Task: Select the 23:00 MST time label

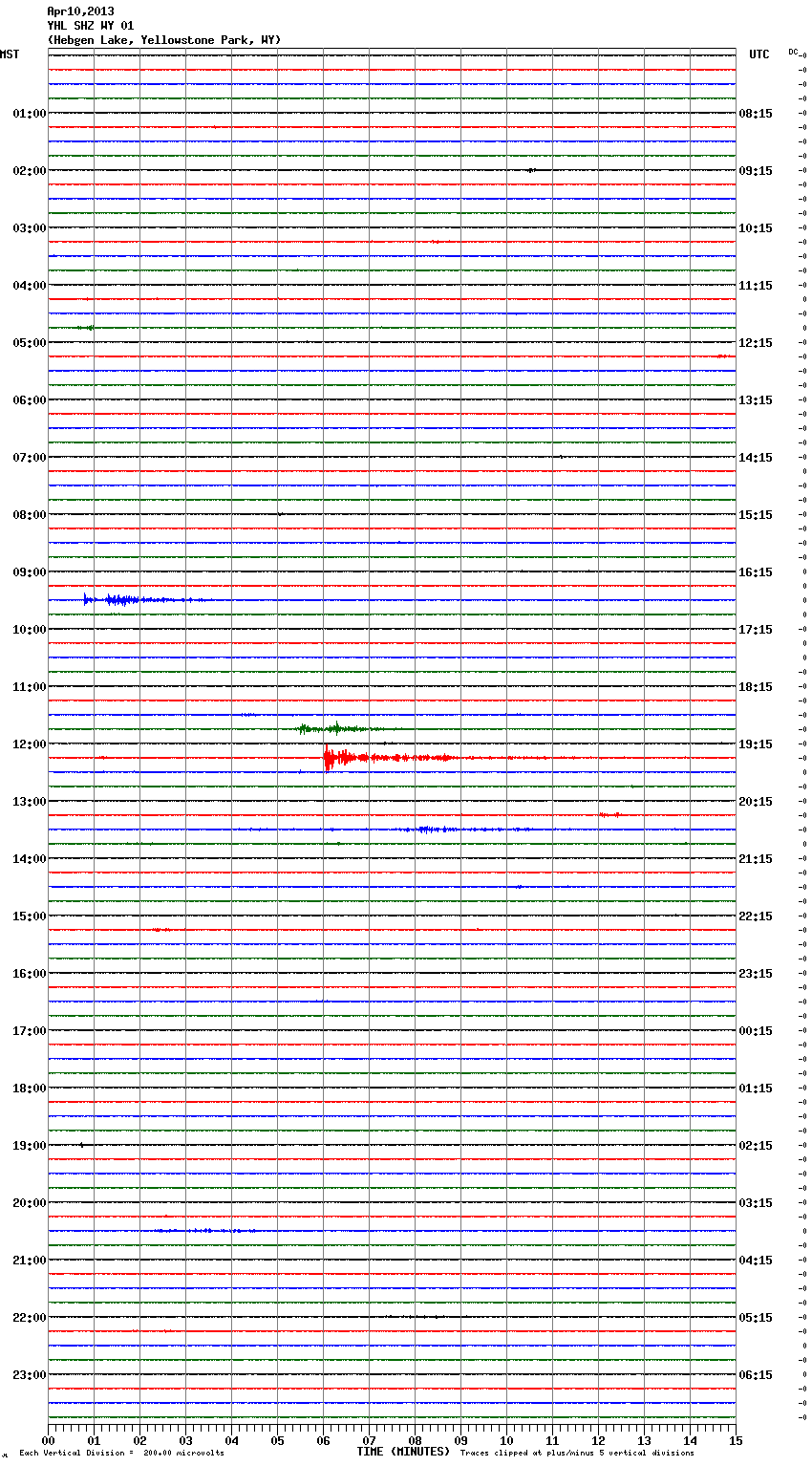Action: [x=30, y=1375]
